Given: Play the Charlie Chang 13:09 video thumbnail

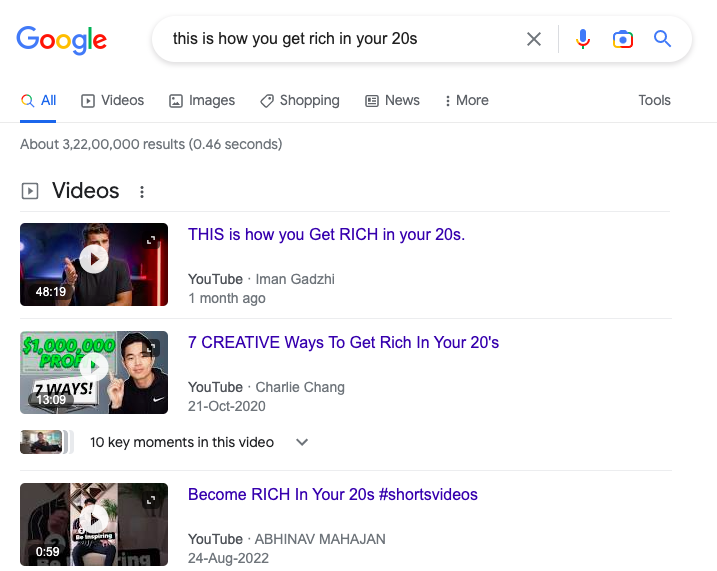Looking at the screenshot, I should click(94, 373).
